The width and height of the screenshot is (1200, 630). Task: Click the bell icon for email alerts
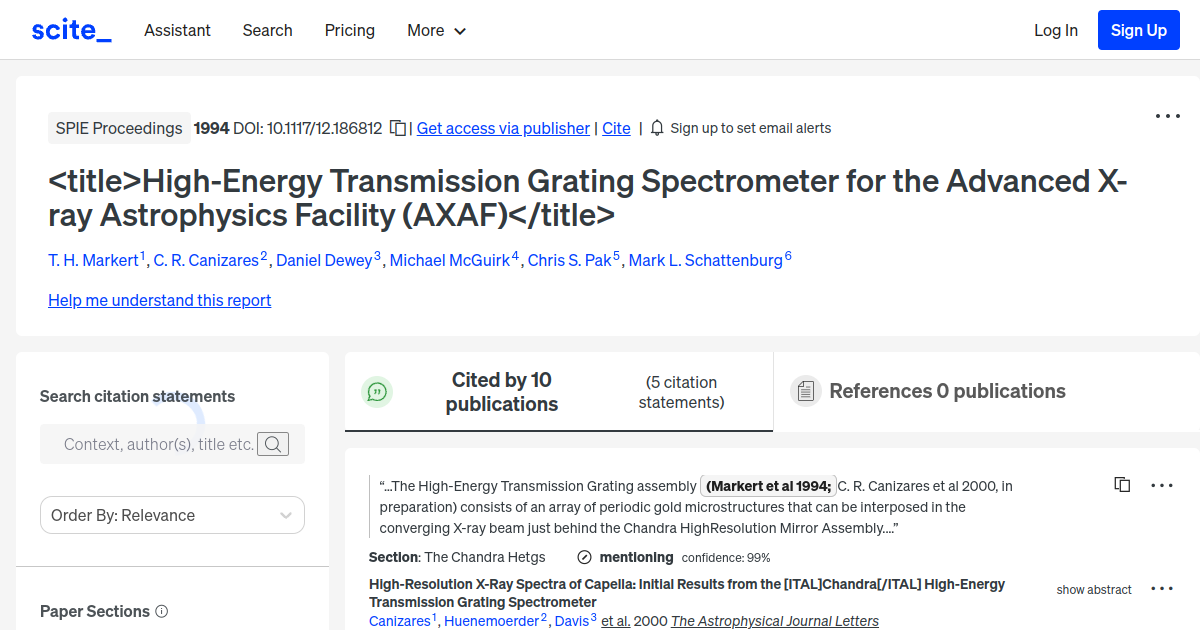[656, 128]
